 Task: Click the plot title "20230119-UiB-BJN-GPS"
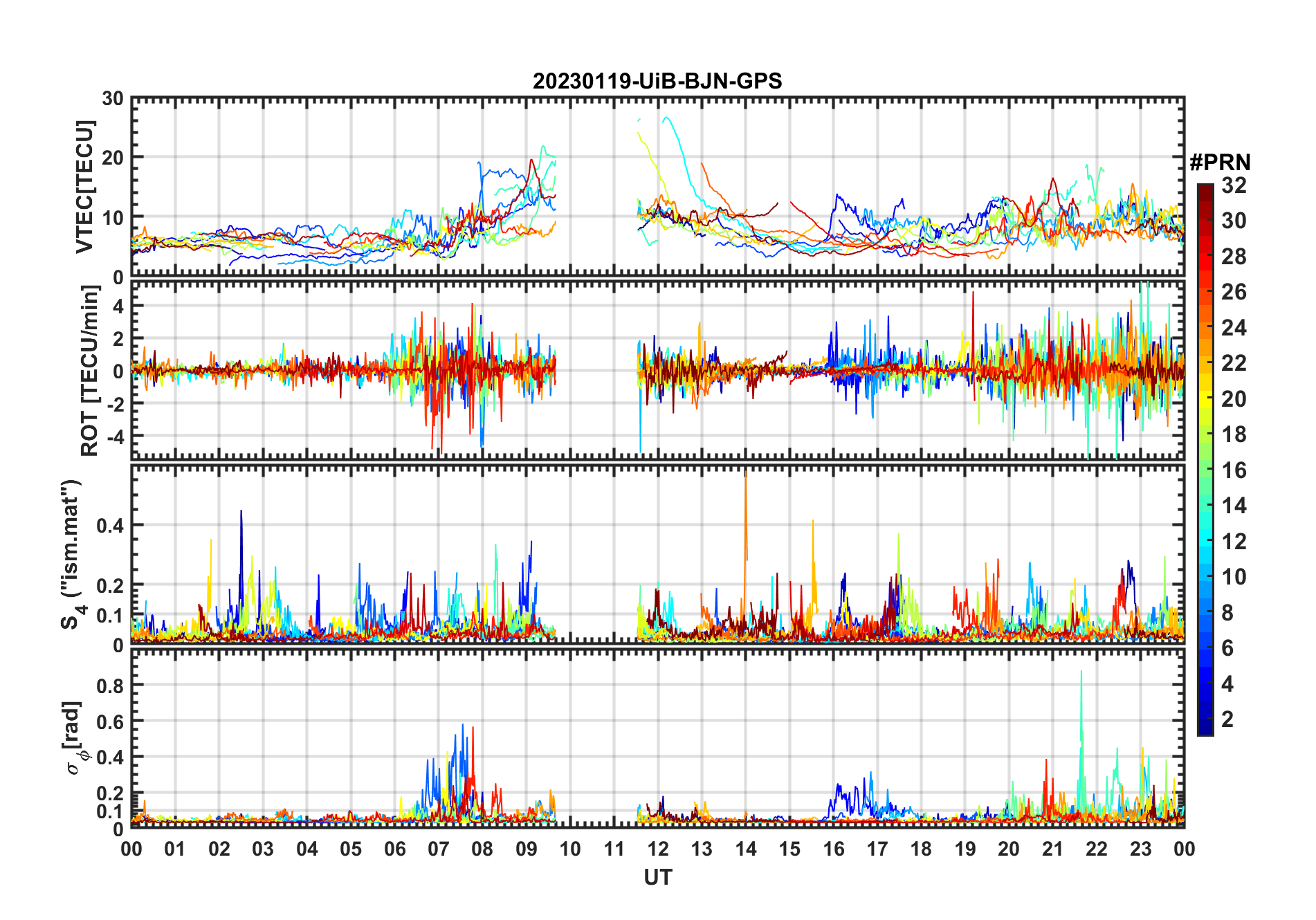tap(657, 82)
